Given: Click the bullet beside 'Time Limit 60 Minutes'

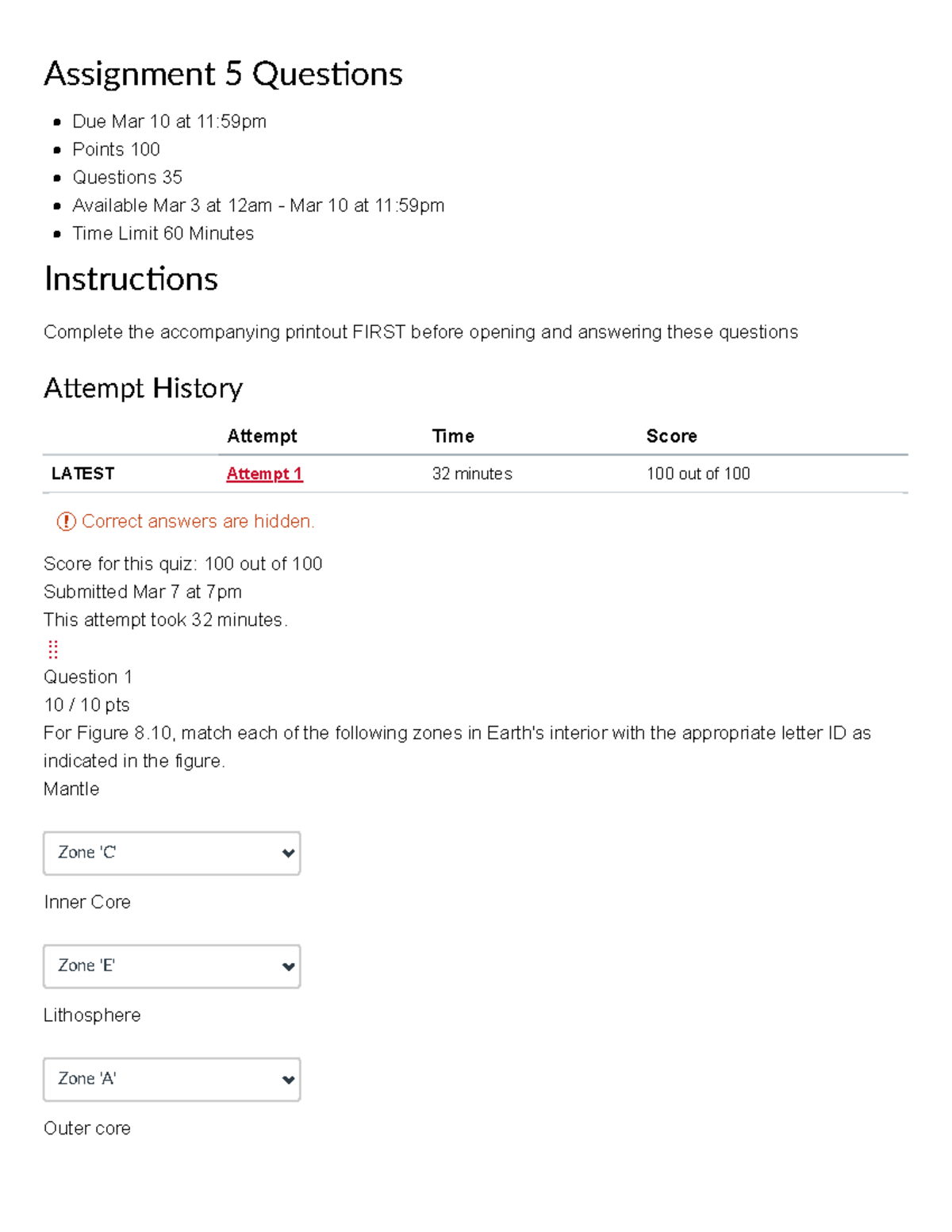Looking at the screenshot, I should pos(56,235).
